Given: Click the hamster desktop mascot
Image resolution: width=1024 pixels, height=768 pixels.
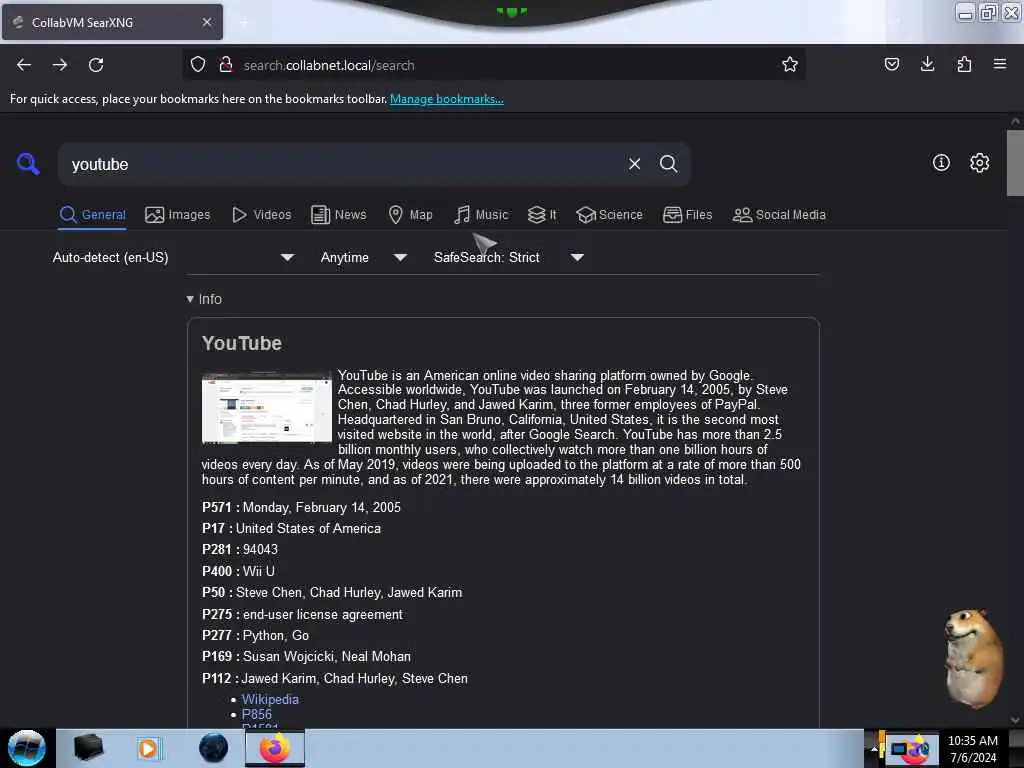Looking at the screenshot, I should (973, 658).
